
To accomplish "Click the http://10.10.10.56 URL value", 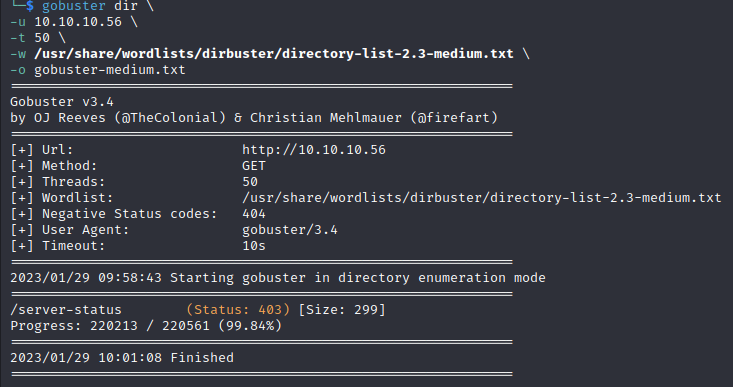I will click(x=314, y=150).
